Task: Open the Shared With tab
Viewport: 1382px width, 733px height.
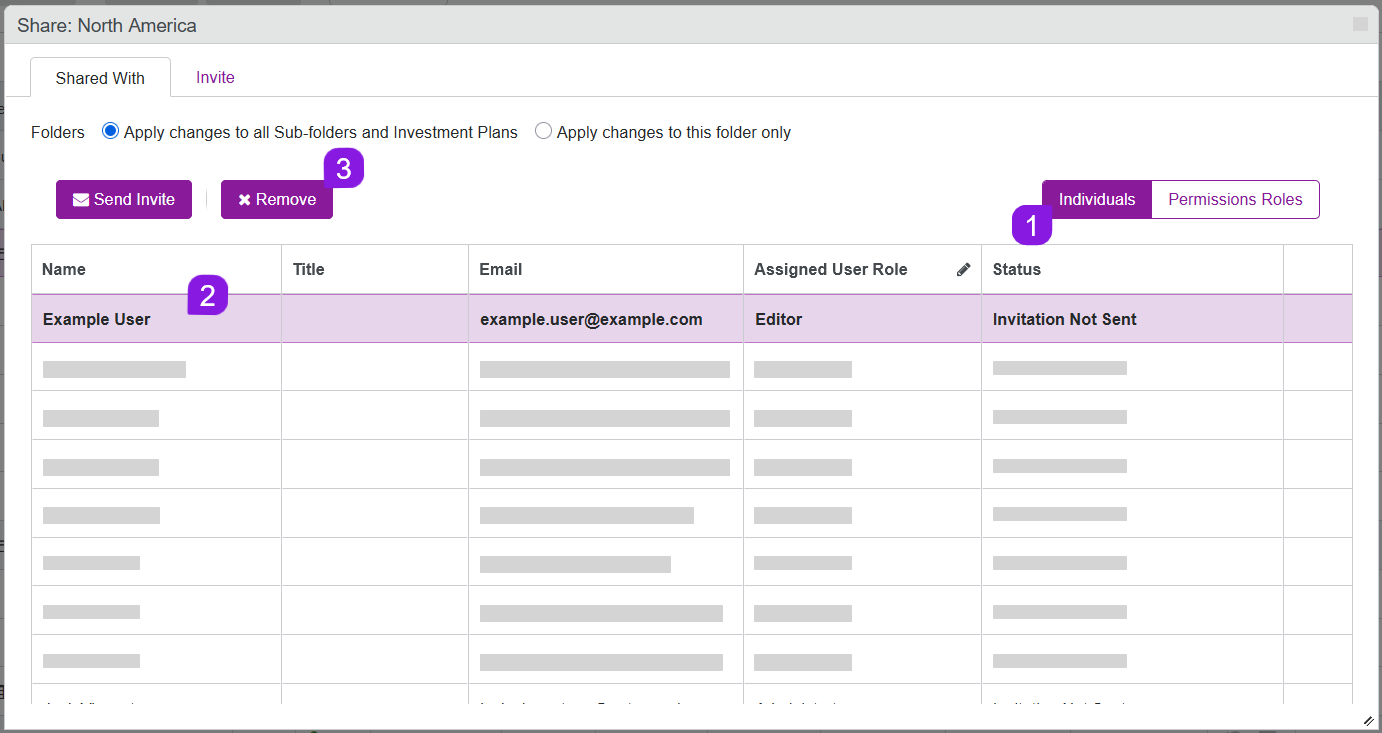Action: 100,78
